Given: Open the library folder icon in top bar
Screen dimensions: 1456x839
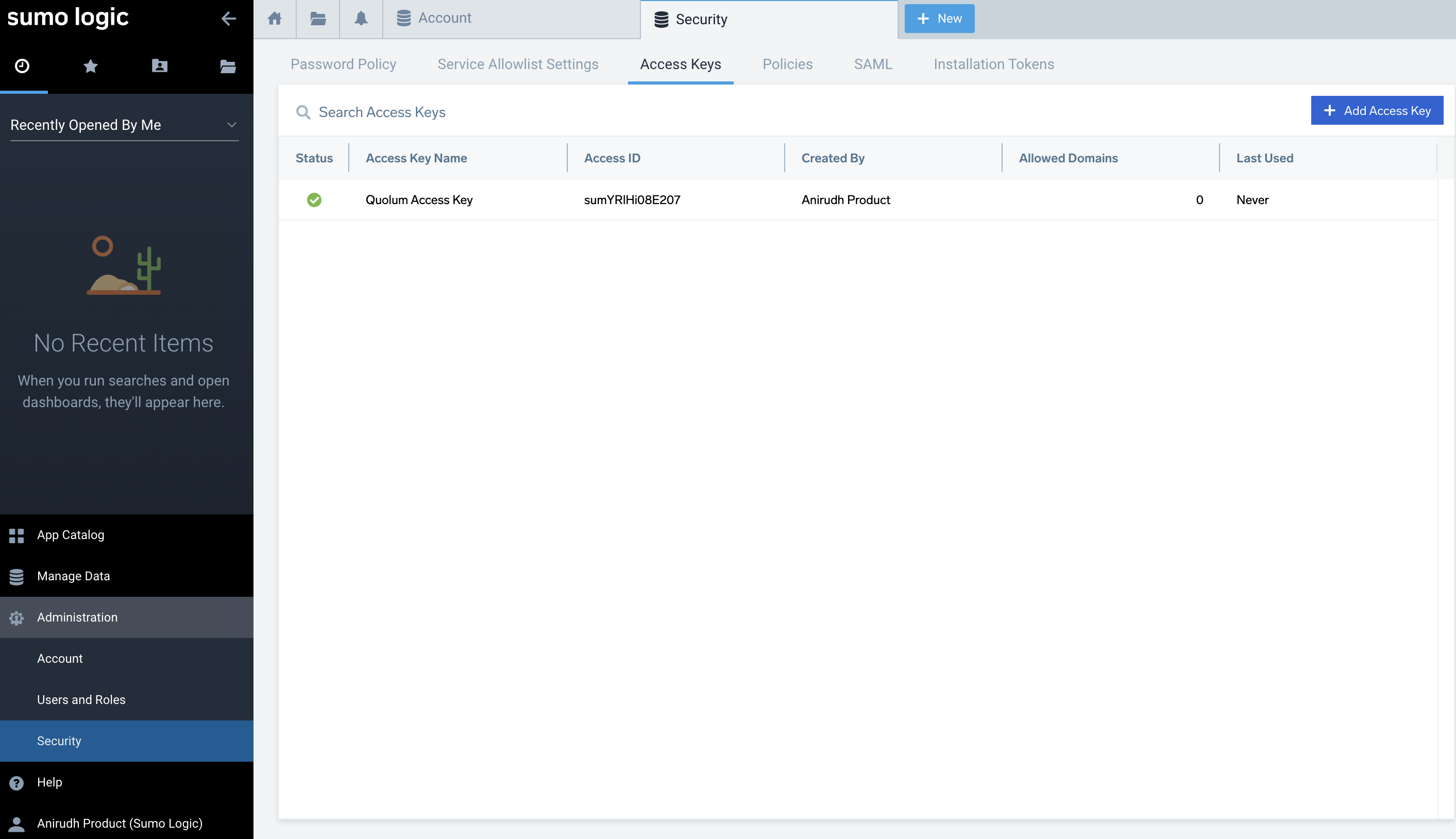Looking at the screenshot, I should pos(318,19).
